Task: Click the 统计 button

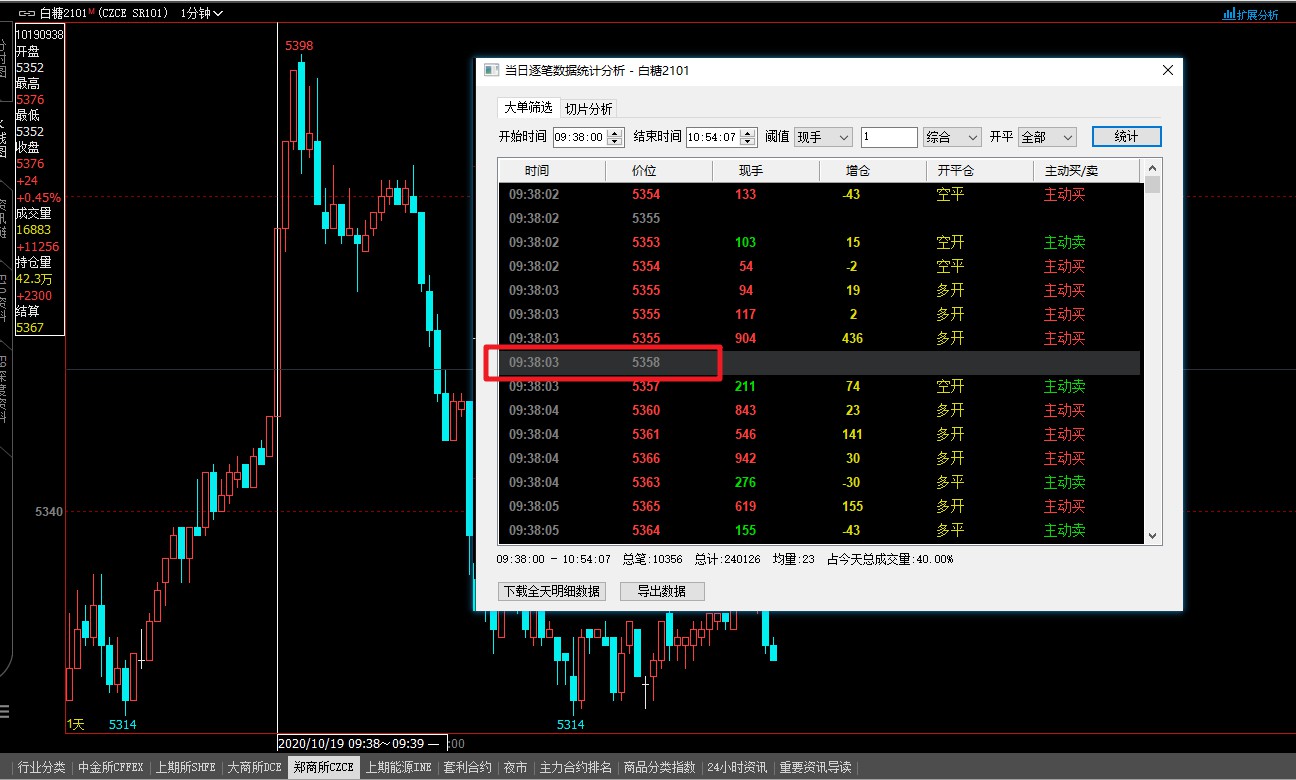Action: point(1126,137)
